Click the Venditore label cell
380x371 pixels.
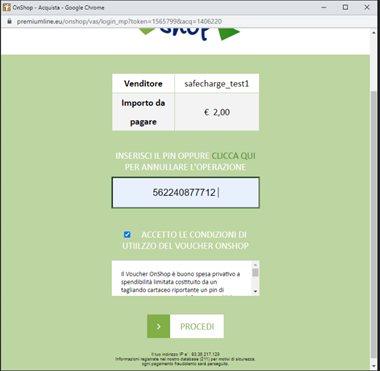click(143, 83)
